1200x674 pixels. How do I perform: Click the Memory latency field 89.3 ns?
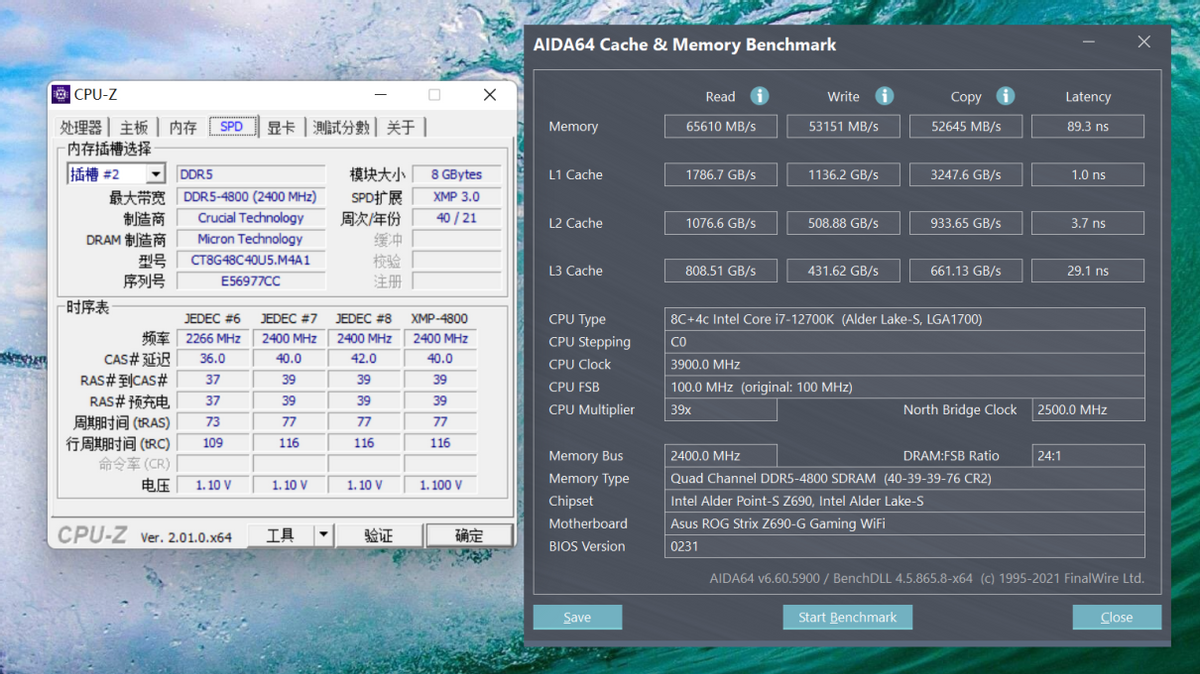click(x=1088, y=126)
